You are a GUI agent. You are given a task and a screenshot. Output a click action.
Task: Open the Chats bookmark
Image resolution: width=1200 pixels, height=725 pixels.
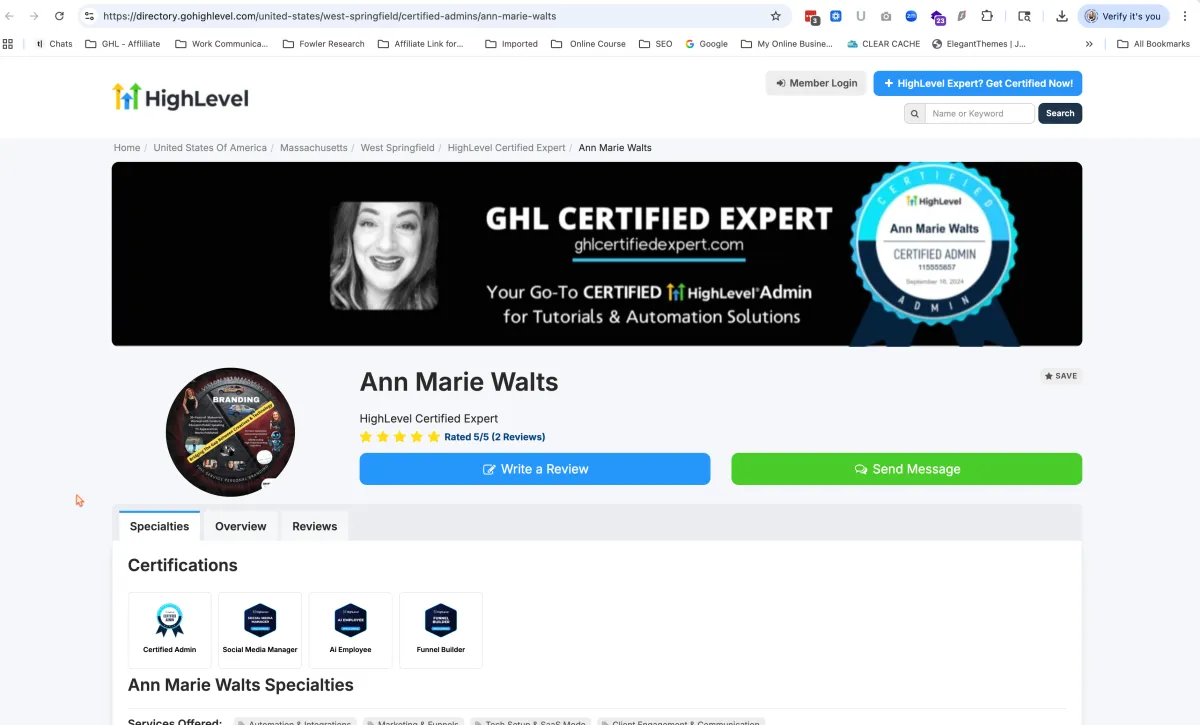[x=53, y=44]
